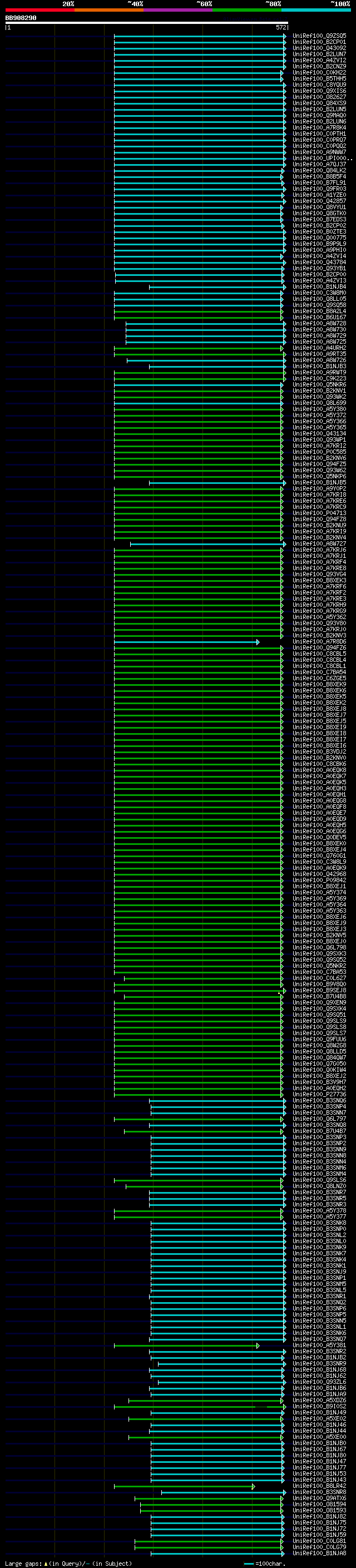Click the '=100char.' scale label

click(270, 1563)
